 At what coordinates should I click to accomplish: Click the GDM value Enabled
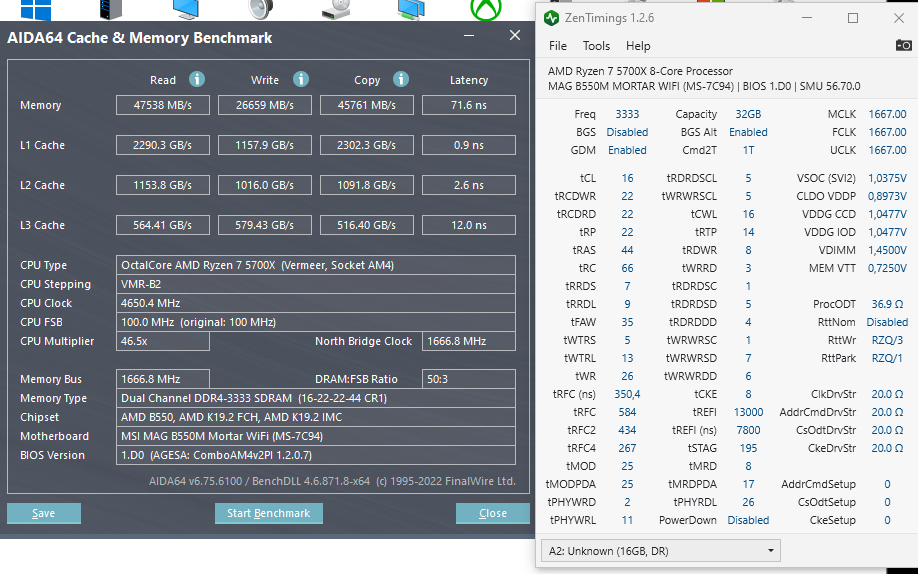627,151
